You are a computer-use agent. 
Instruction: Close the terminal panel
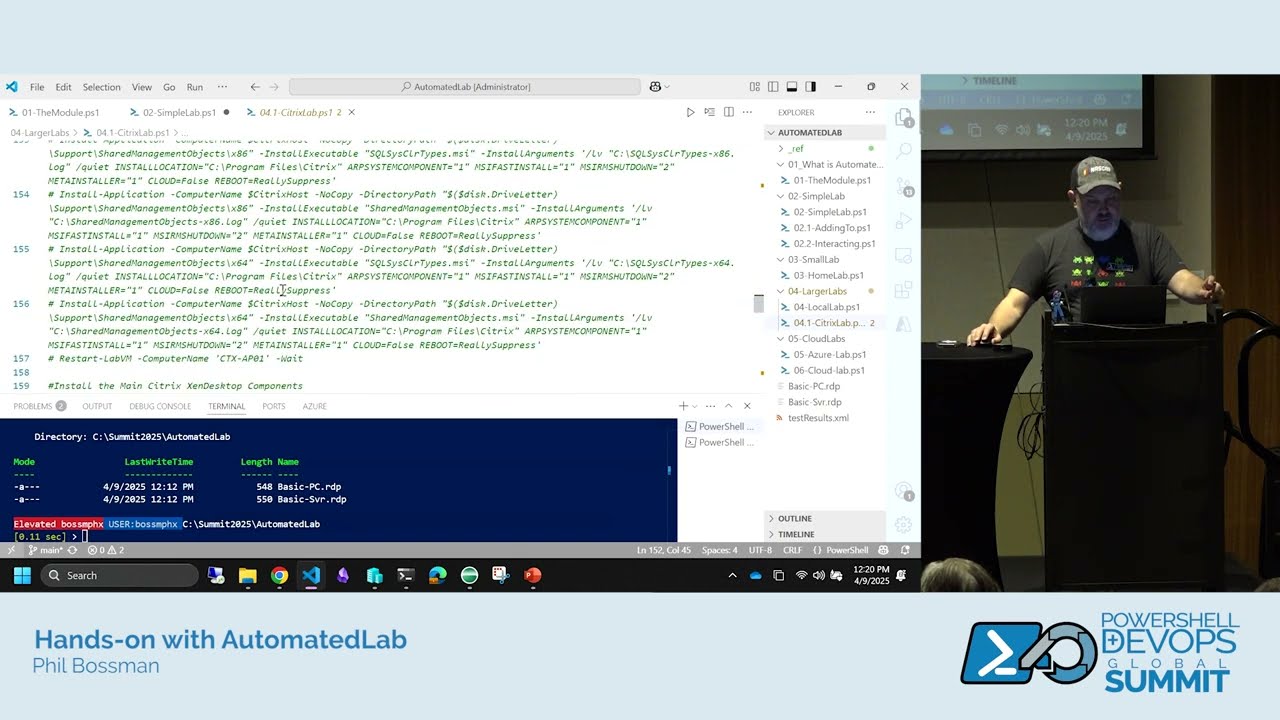[x=747, y=406]
